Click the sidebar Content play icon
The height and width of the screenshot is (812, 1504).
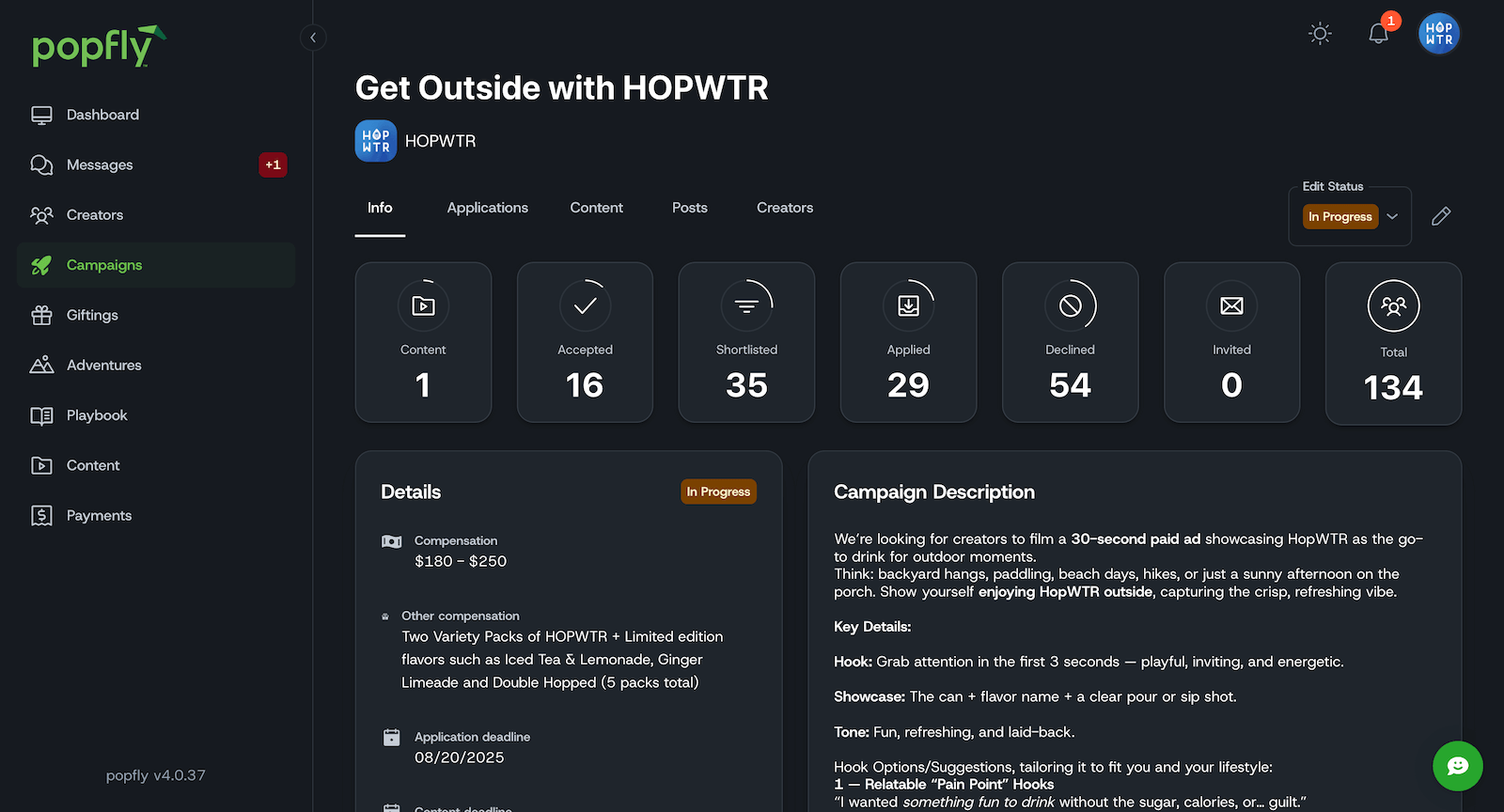(x=41, y=465)
